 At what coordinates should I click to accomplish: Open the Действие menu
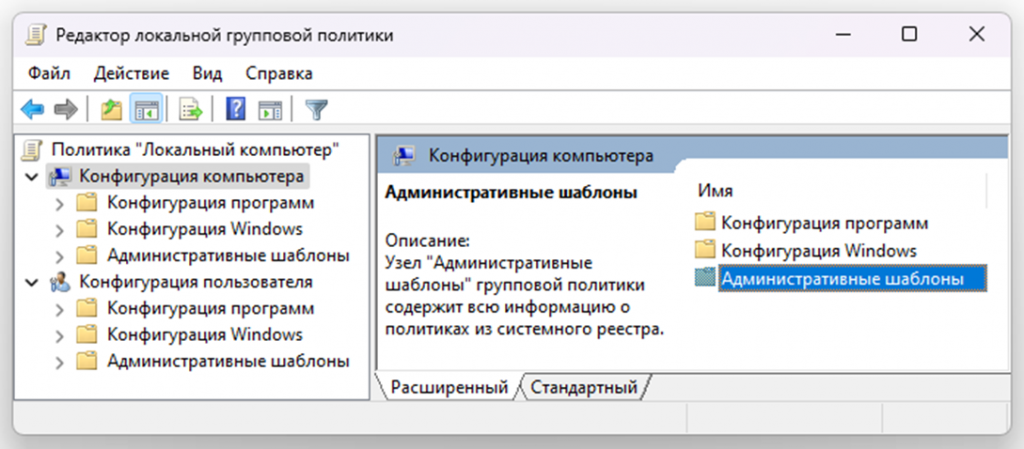[131, 73]
